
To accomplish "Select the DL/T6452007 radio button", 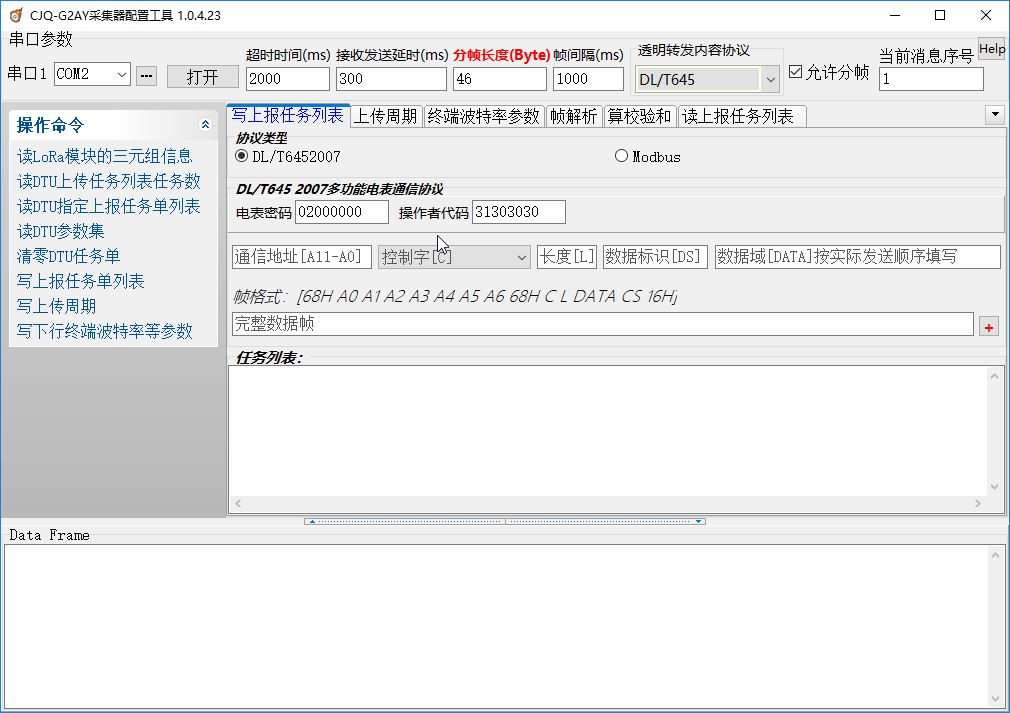I will (240, 156).
